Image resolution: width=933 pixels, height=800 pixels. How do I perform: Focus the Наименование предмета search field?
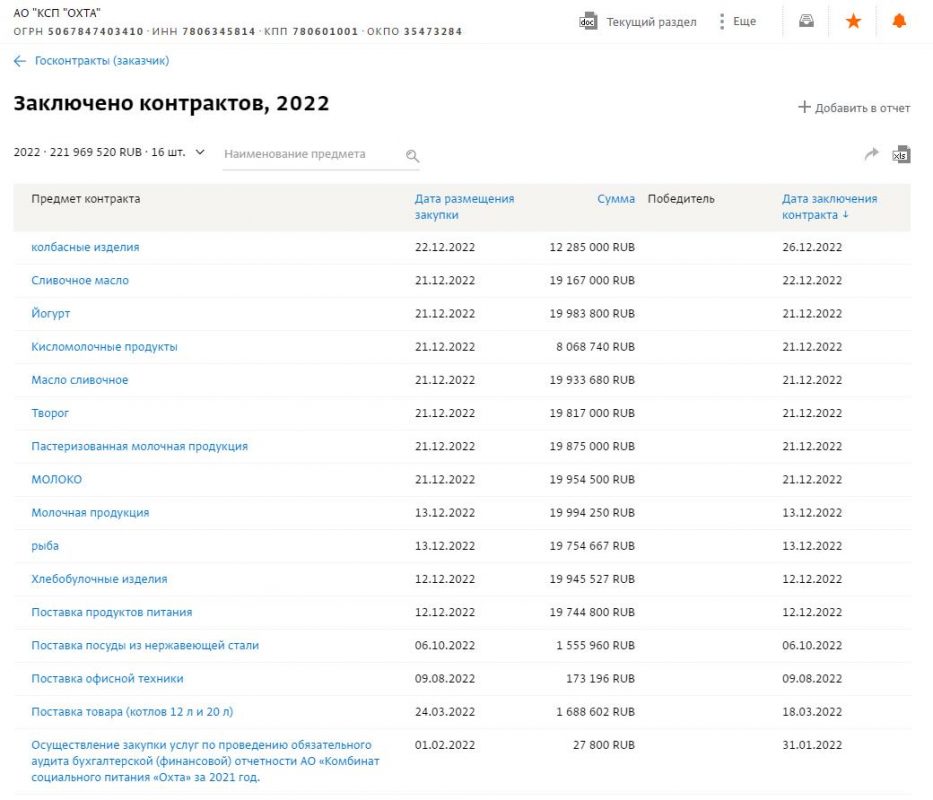coord(310,155)
